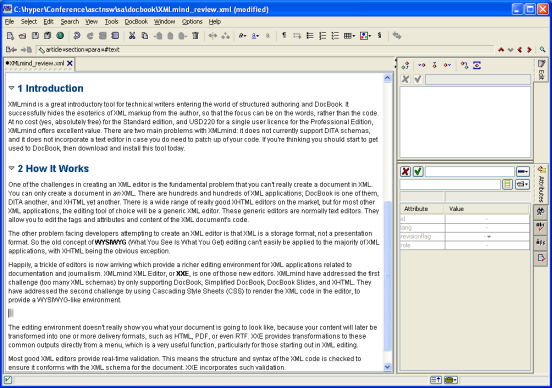Screen dimensions: 552x388
Task: Click the New document toolbar icon
Action: coord(10,36)
